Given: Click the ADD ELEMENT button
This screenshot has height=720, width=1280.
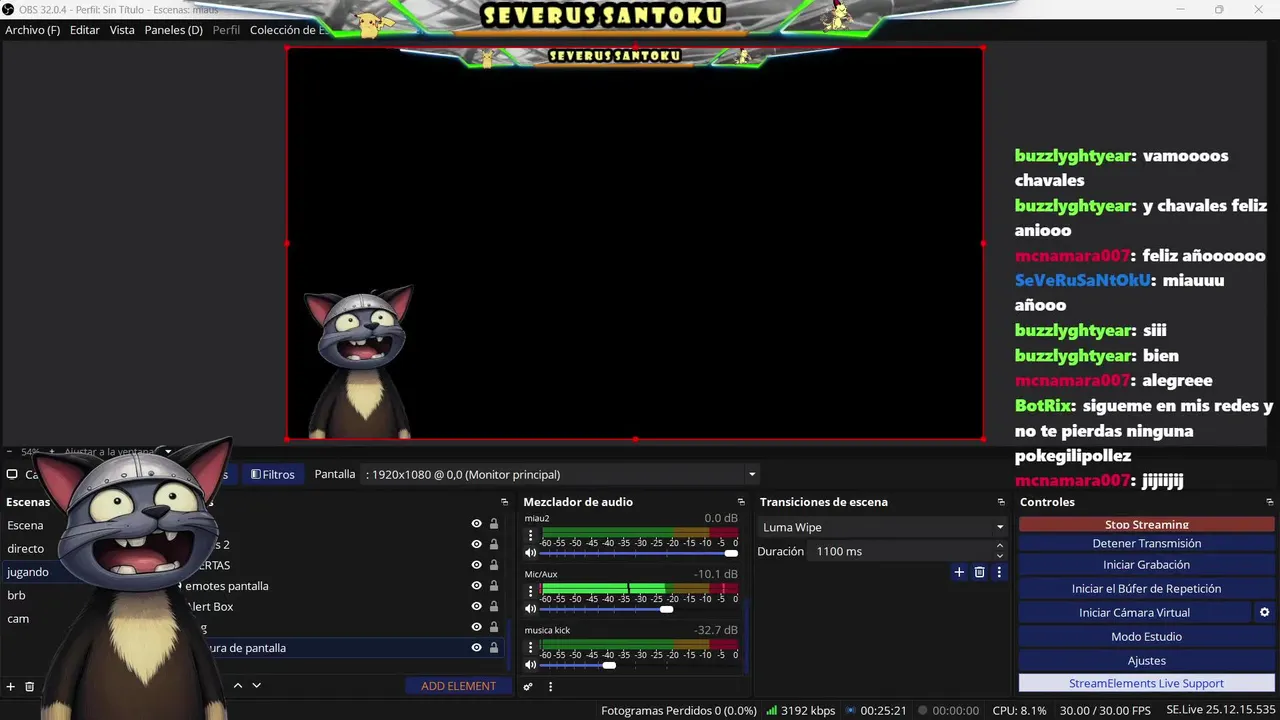Looking at the screenshot, I should (458, 686).
